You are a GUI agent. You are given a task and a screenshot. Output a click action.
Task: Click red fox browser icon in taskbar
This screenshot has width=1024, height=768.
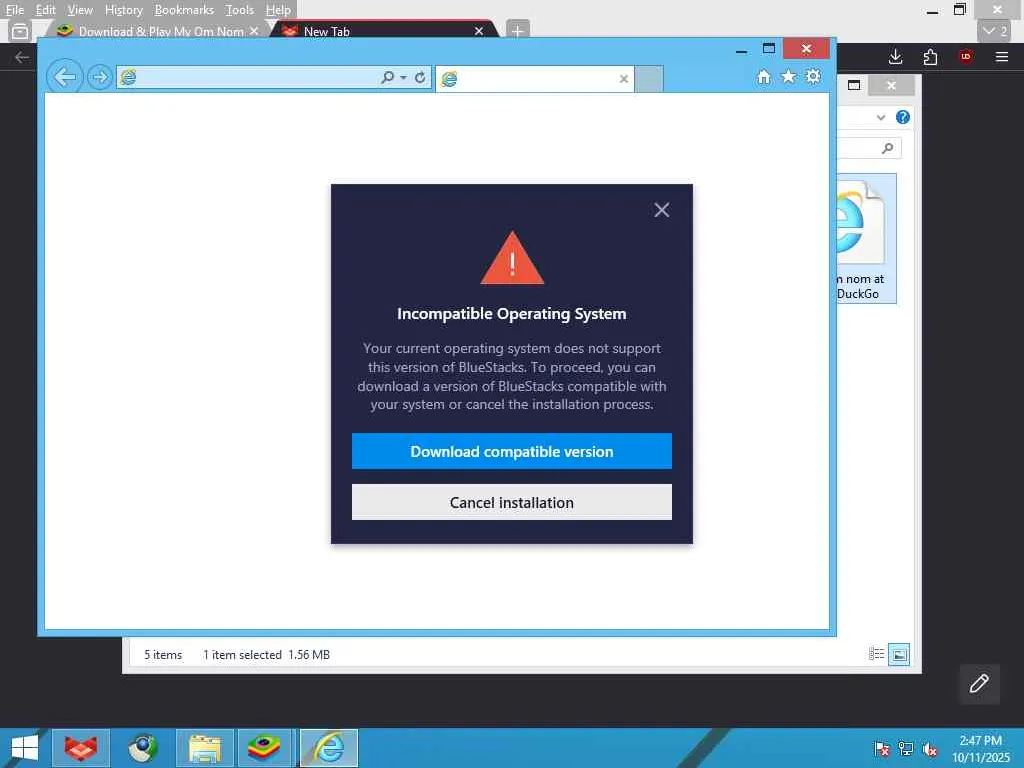81,748
